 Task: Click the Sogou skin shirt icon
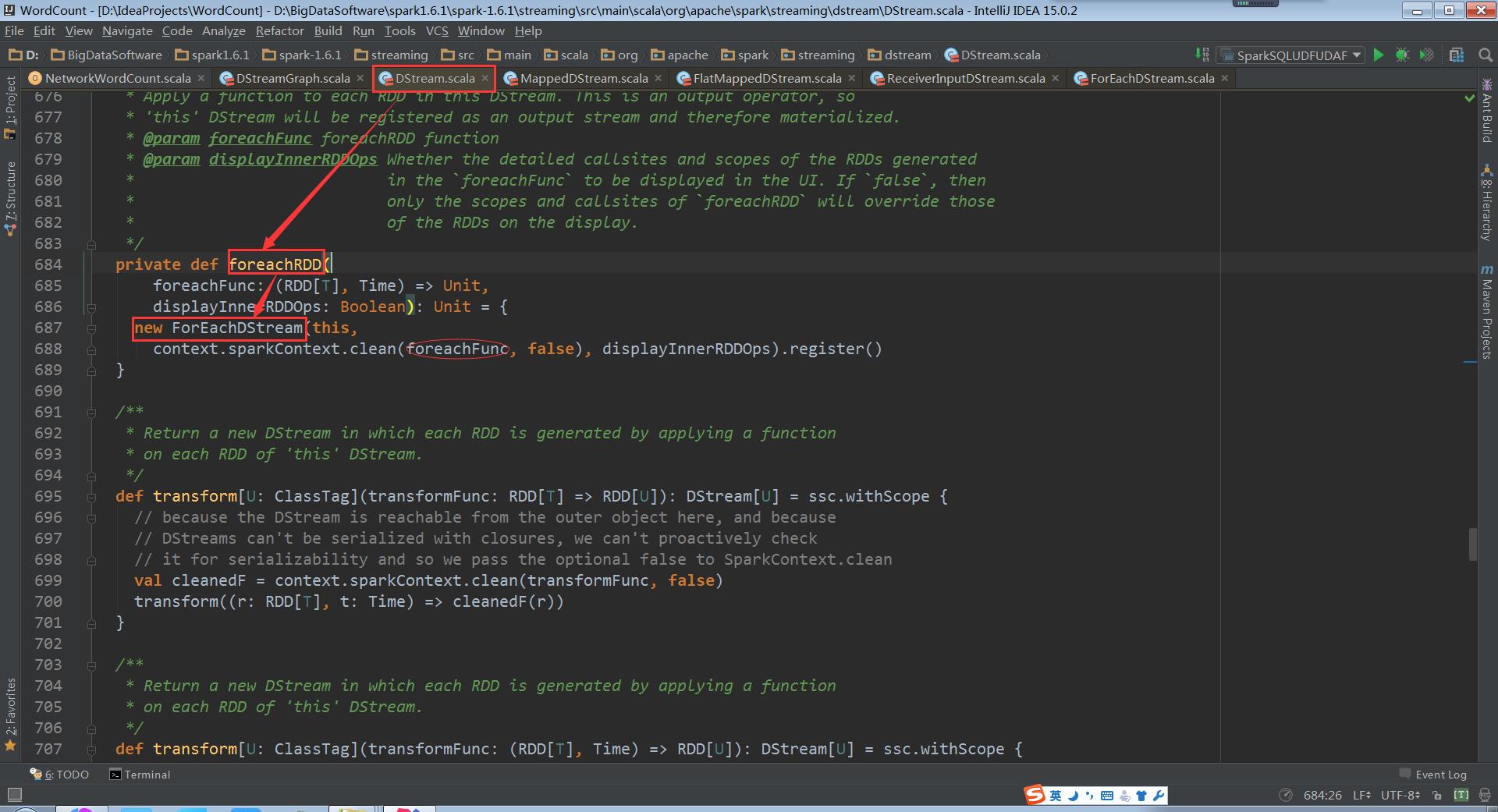click(1141, 796)
